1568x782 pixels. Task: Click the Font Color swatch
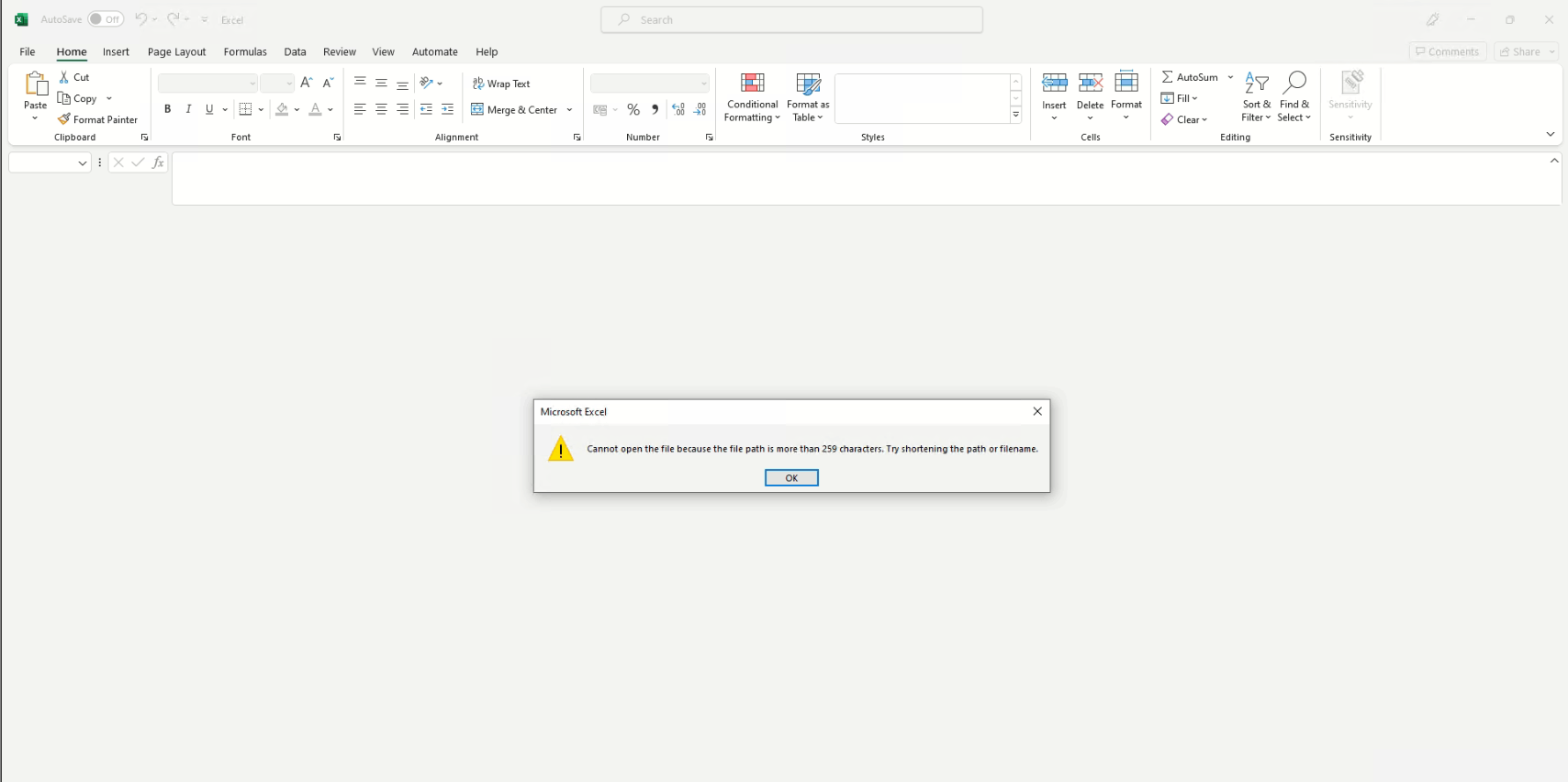[x=315, y=109]
